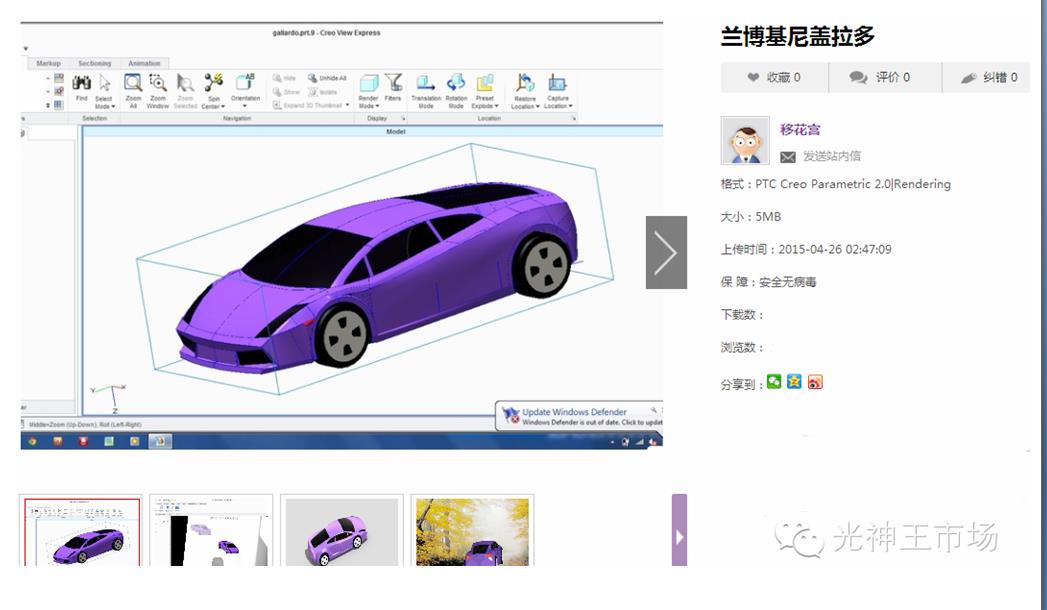Click the Windows Defender flag notification icon
The height and width of the screenshot is (610, 1047).
click(511, 416)
